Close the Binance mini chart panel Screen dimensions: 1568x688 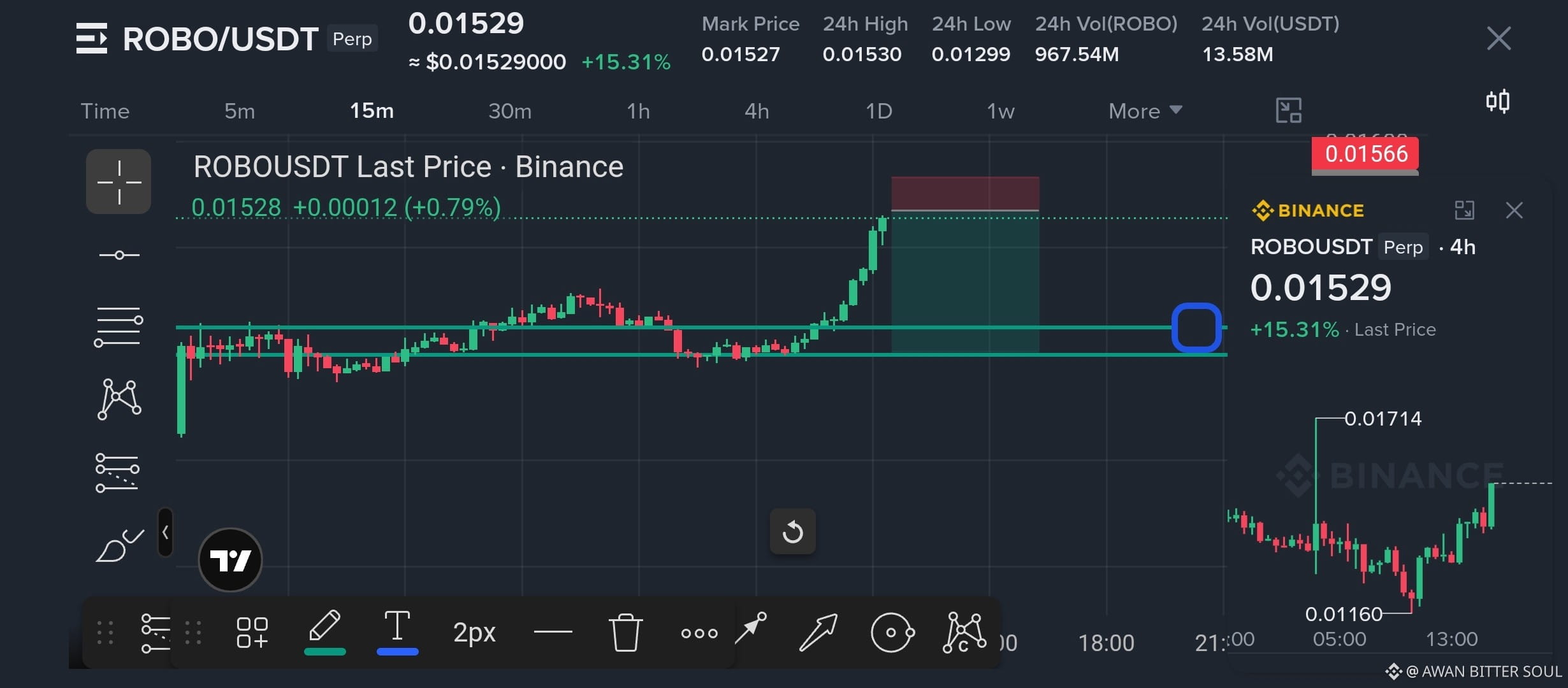(x=1514, y=210)
